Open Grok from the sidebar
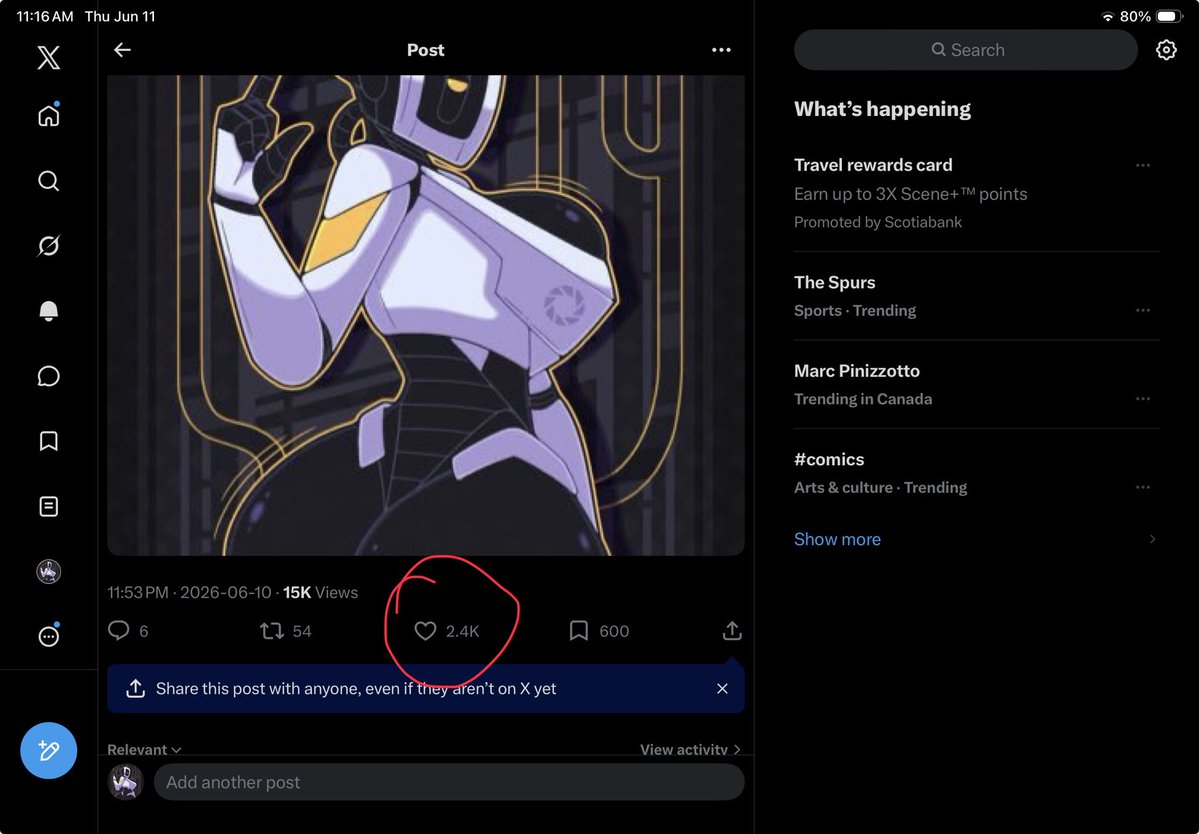The image size is (1199, 834). tap(48, 246)
